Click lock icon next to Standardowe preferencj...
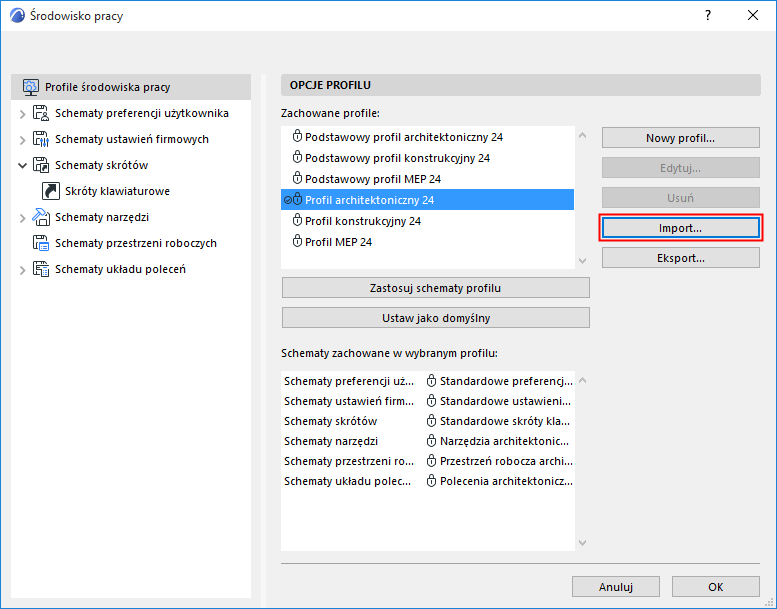Viewport: 777px width, 609px height. [x=432, y=381]
